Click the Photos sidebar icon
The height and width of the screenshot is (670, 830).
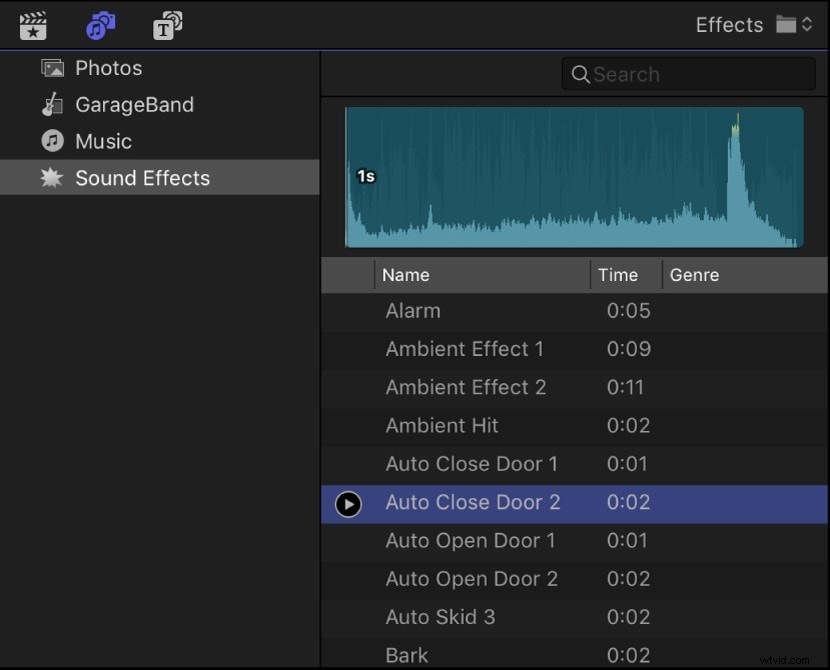pyautogui.click(x=52, y=68)
